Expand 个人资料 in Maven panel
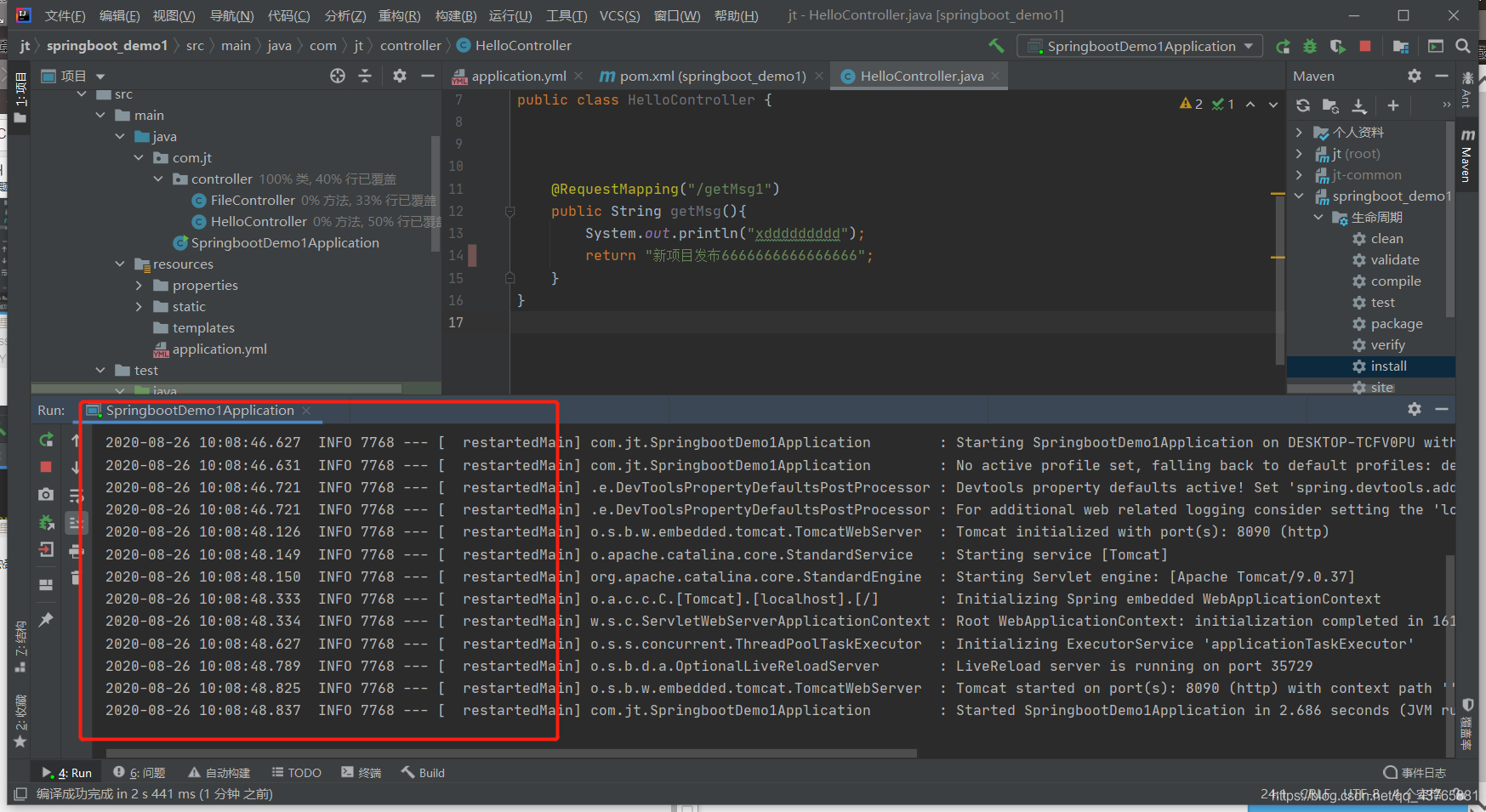This screenshot has width=1486, height=812. [x=1299, y=132]
